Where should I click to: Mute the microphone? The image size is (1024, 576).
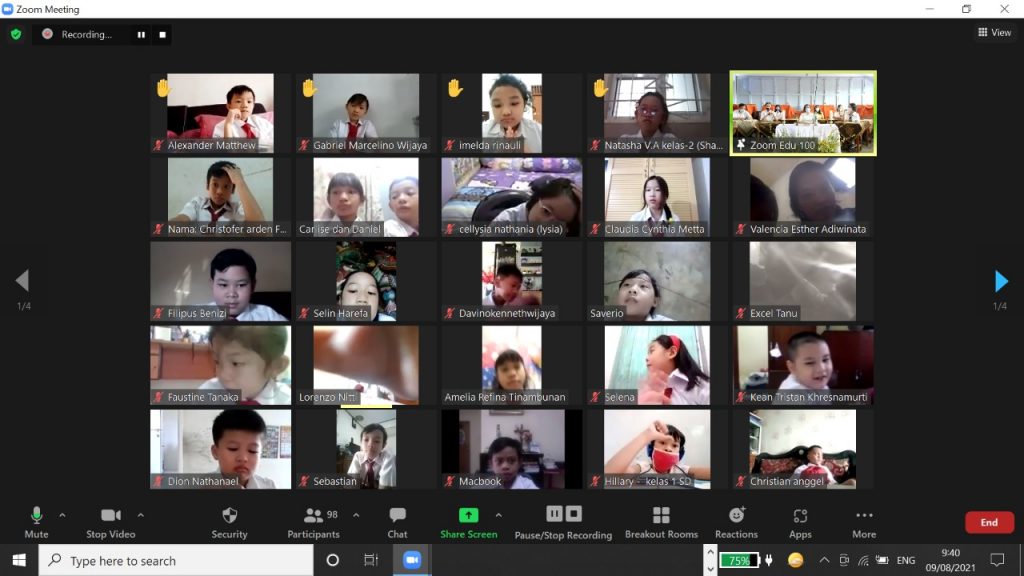point(36,521)
